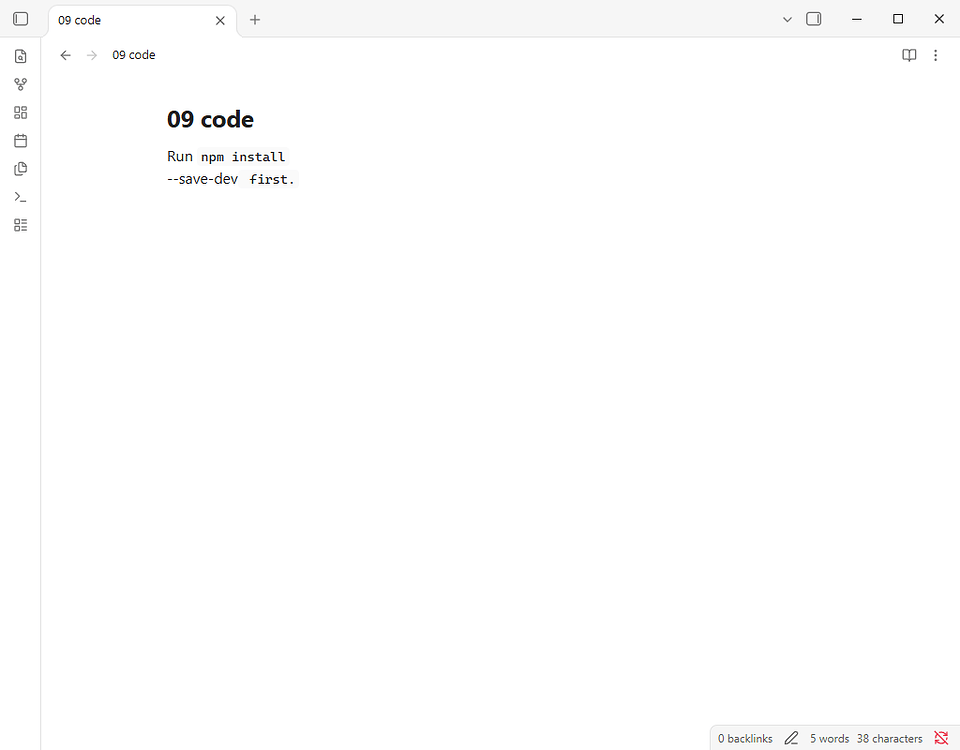
Task: Click '38 characters' in status bar
Action: coord(890,738)
